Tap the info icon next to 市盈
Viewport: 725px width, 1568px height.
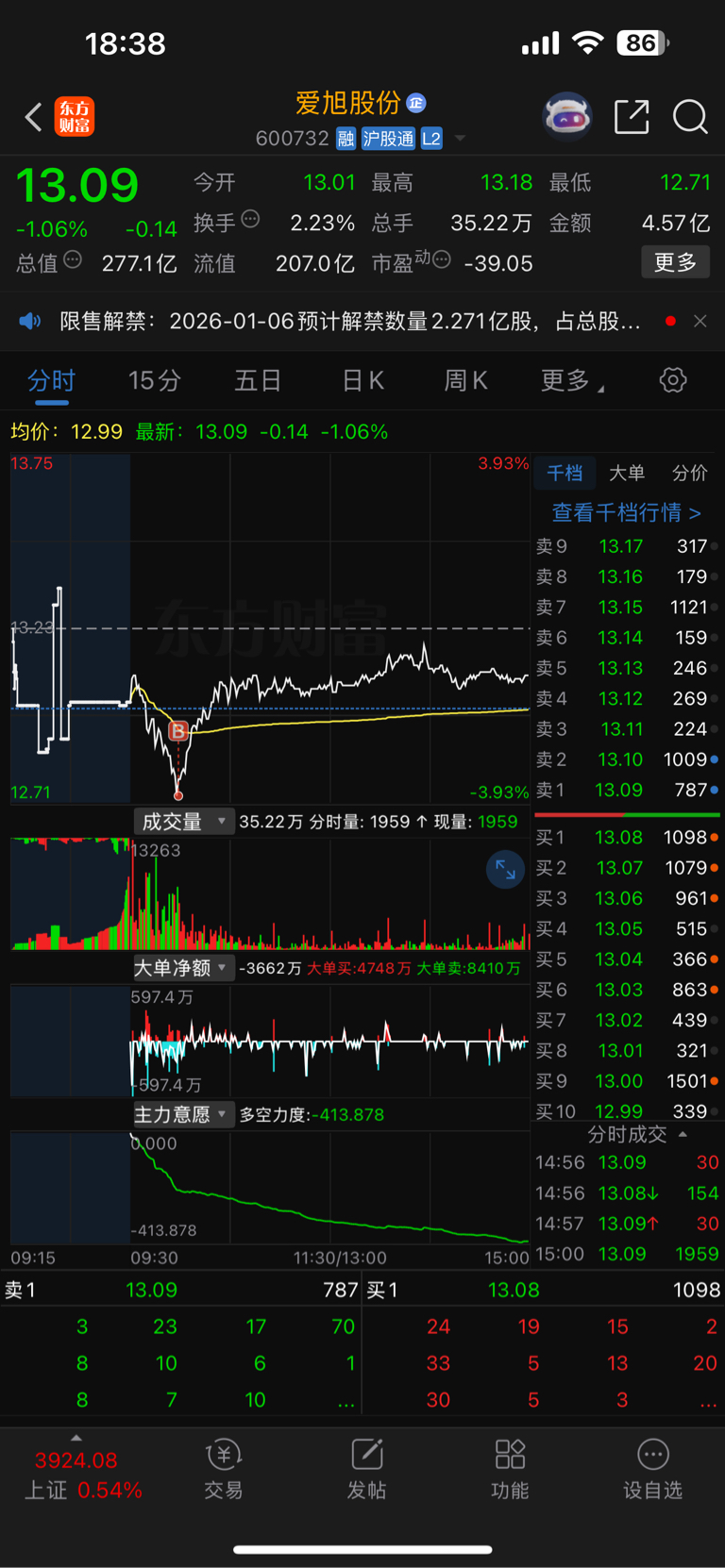[x=441, y=259]
